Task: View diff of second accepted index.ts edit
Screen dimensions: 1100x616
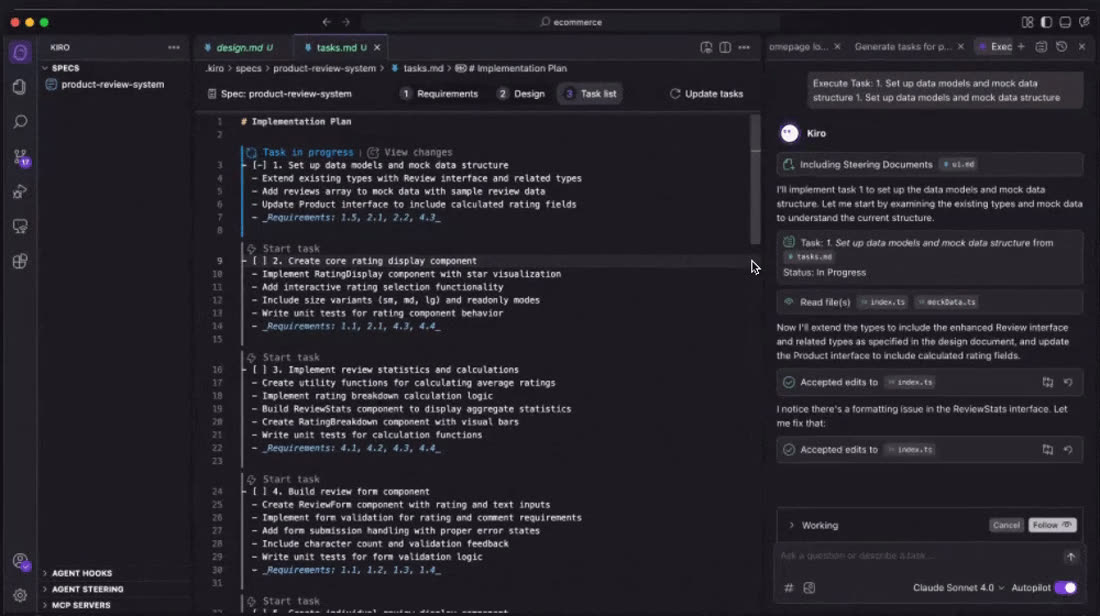Action: point(1047,450)
